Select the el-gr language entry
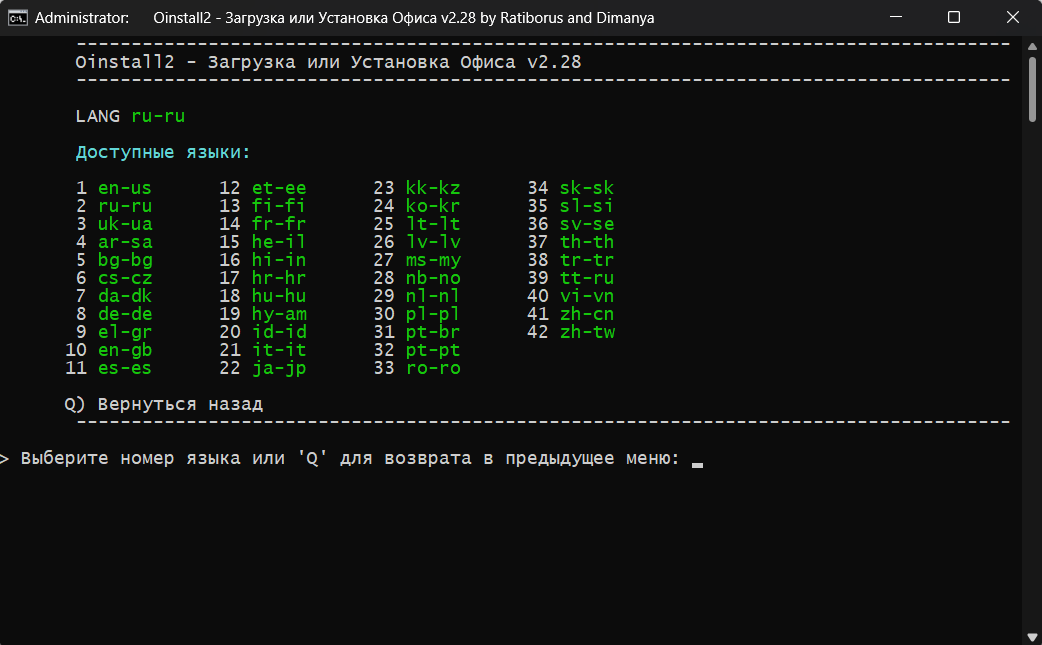This screenshot has height=645, width=1042. [124, 332]
